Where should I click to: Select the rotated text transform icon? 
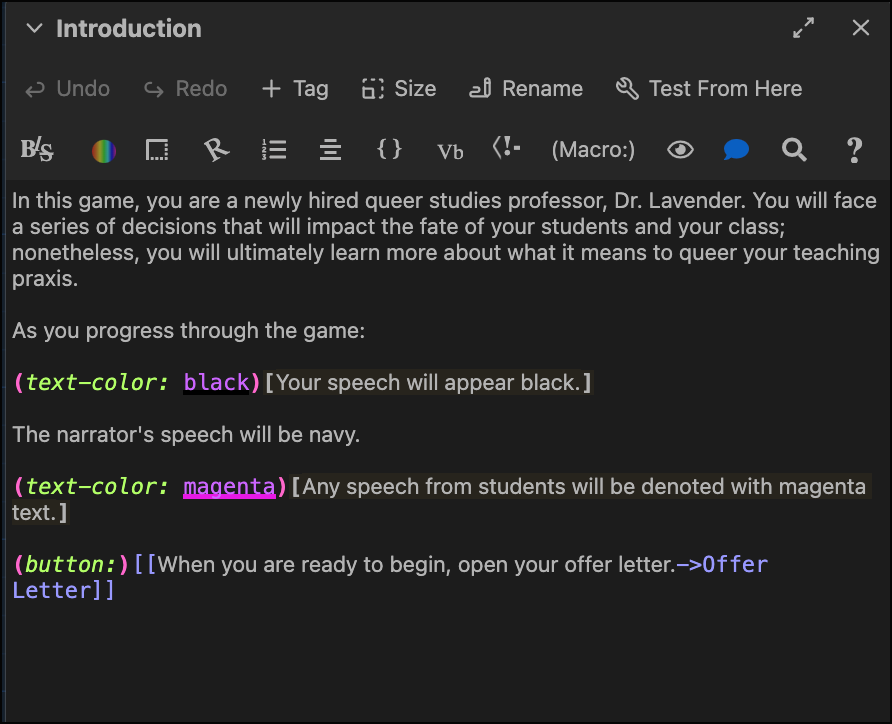coord(216,150)
